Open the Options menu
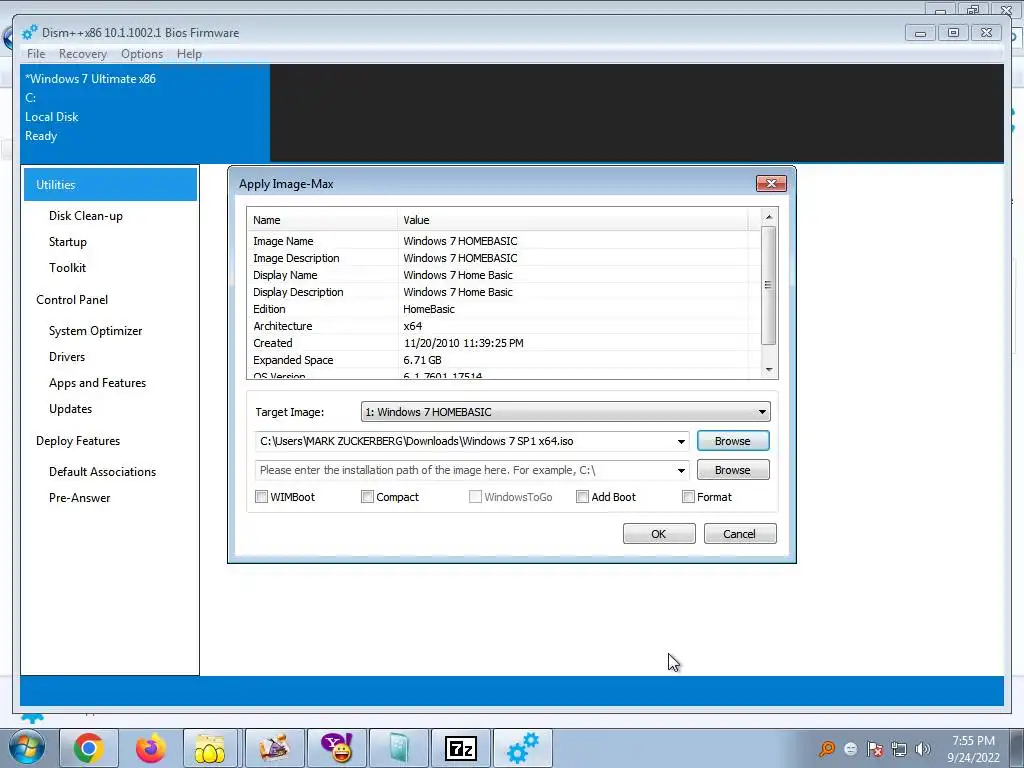 [x=142, y=54]
